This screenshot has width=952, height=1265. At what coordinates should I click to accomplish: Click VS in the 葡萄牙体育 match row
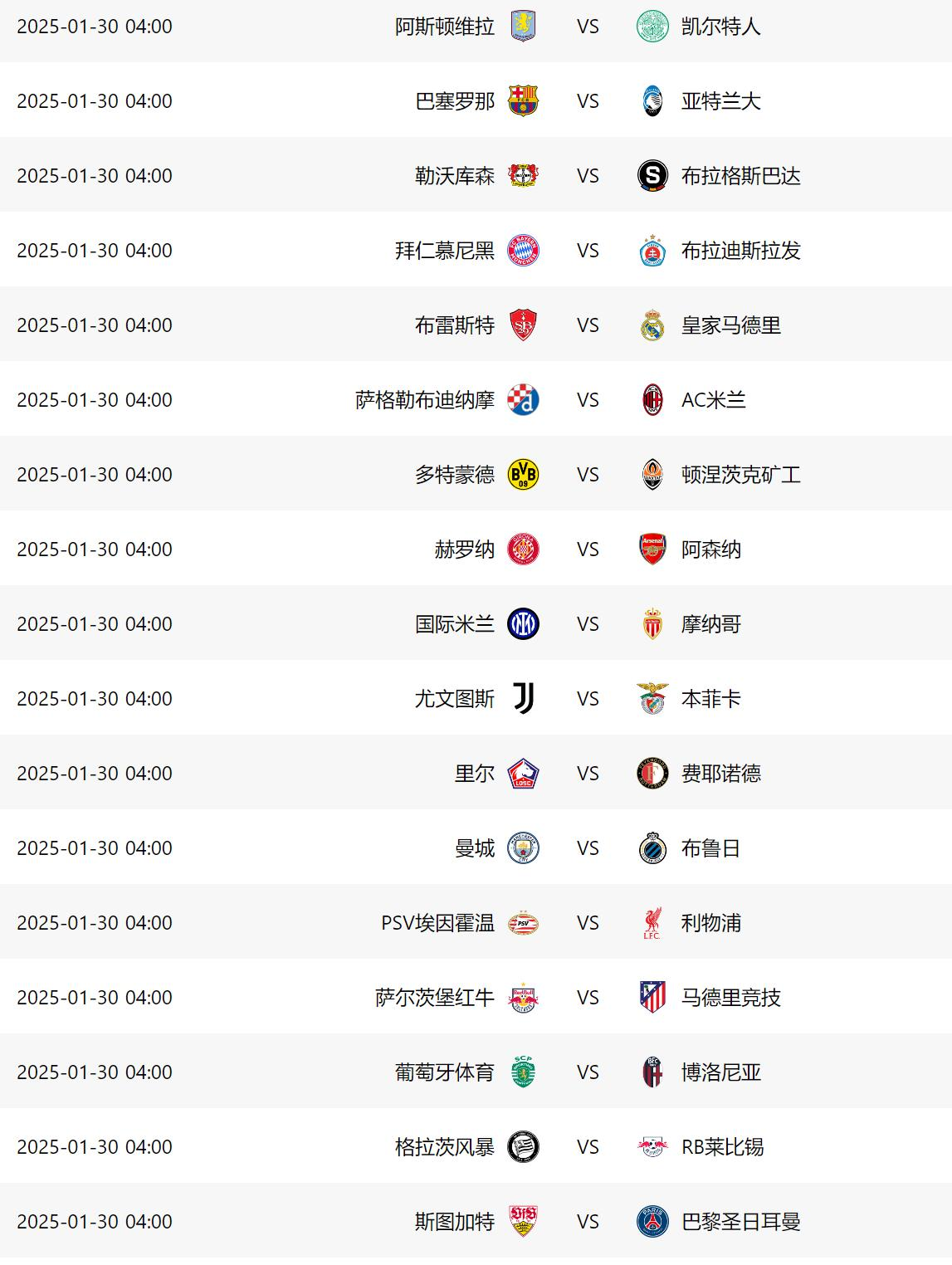point(588,1072)
